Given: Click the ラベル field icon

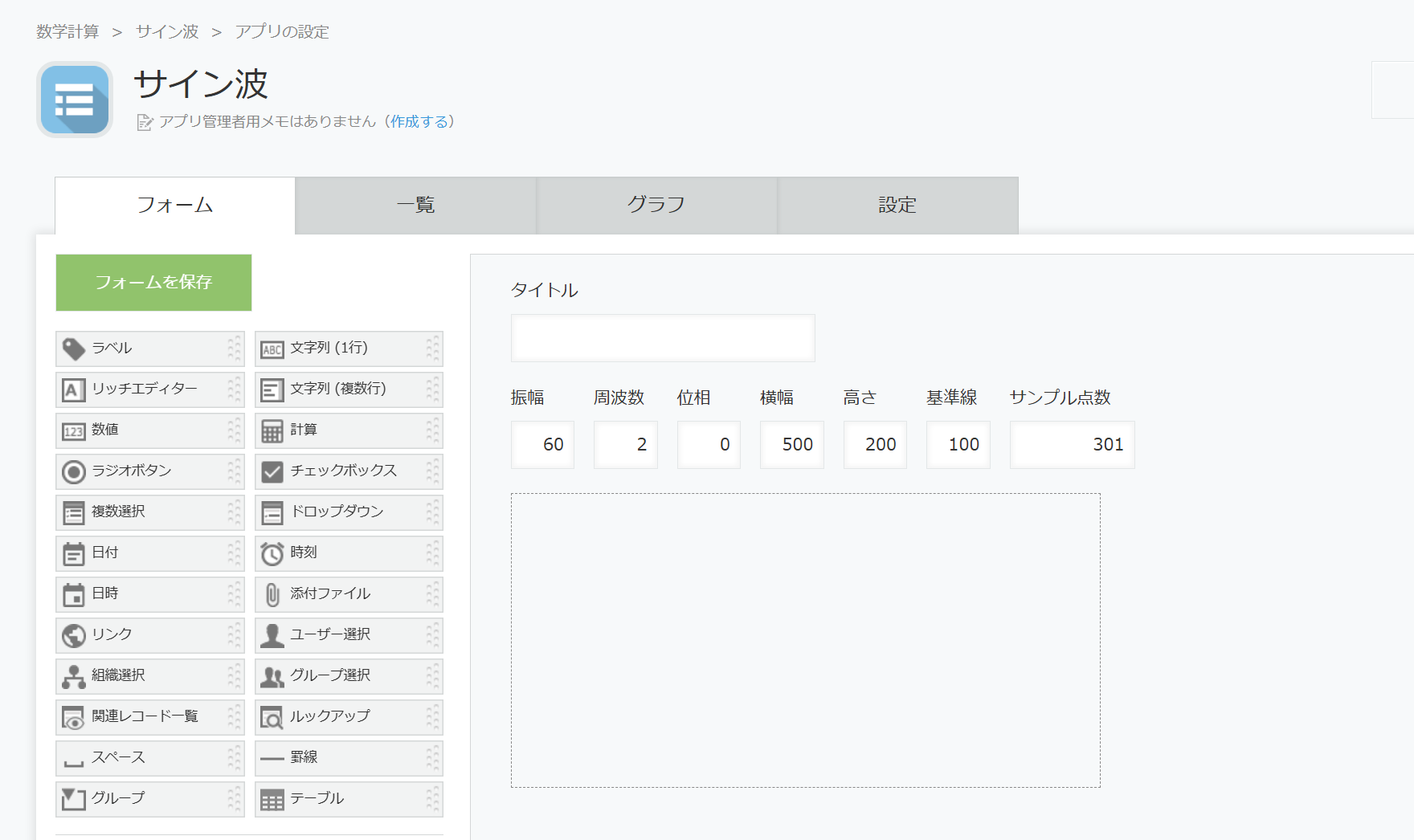Looking at the screenshot, I should click(74, 349).
